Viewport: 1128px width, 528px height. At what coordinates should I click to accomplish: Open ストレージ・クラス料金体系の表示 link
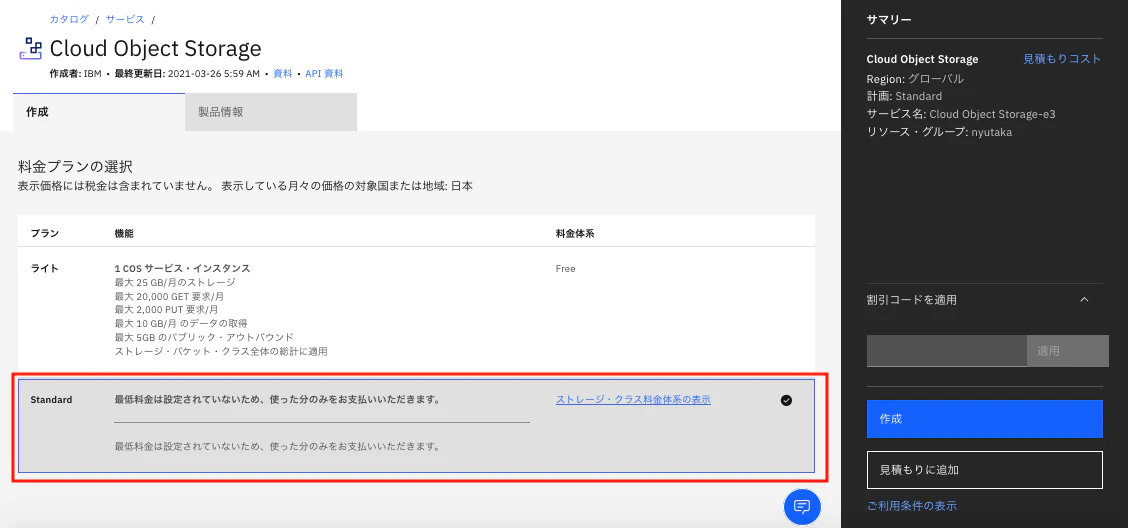coord(633,400)
